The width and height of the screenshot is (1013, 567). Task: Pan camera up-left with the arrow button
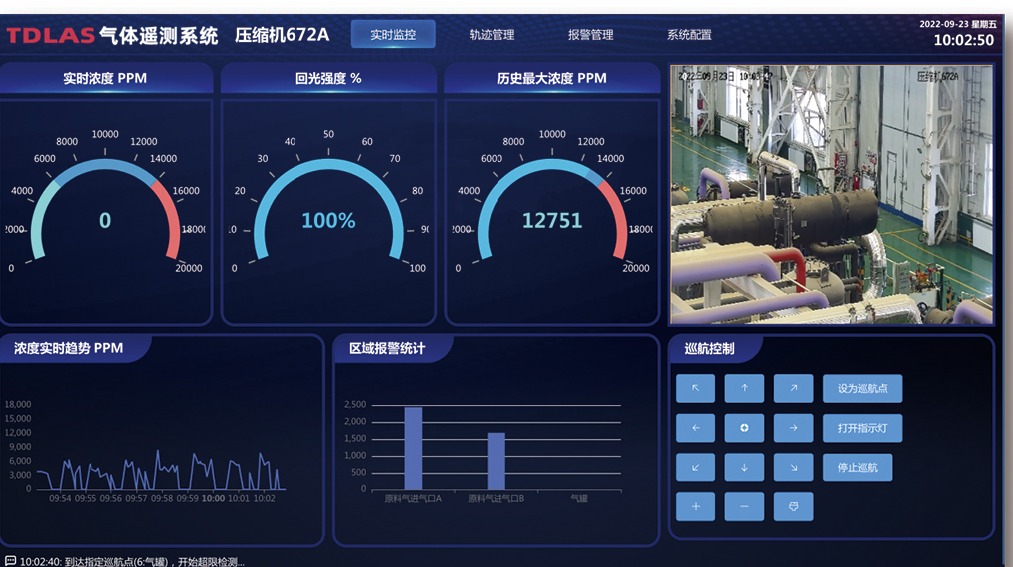click(695, 388)
